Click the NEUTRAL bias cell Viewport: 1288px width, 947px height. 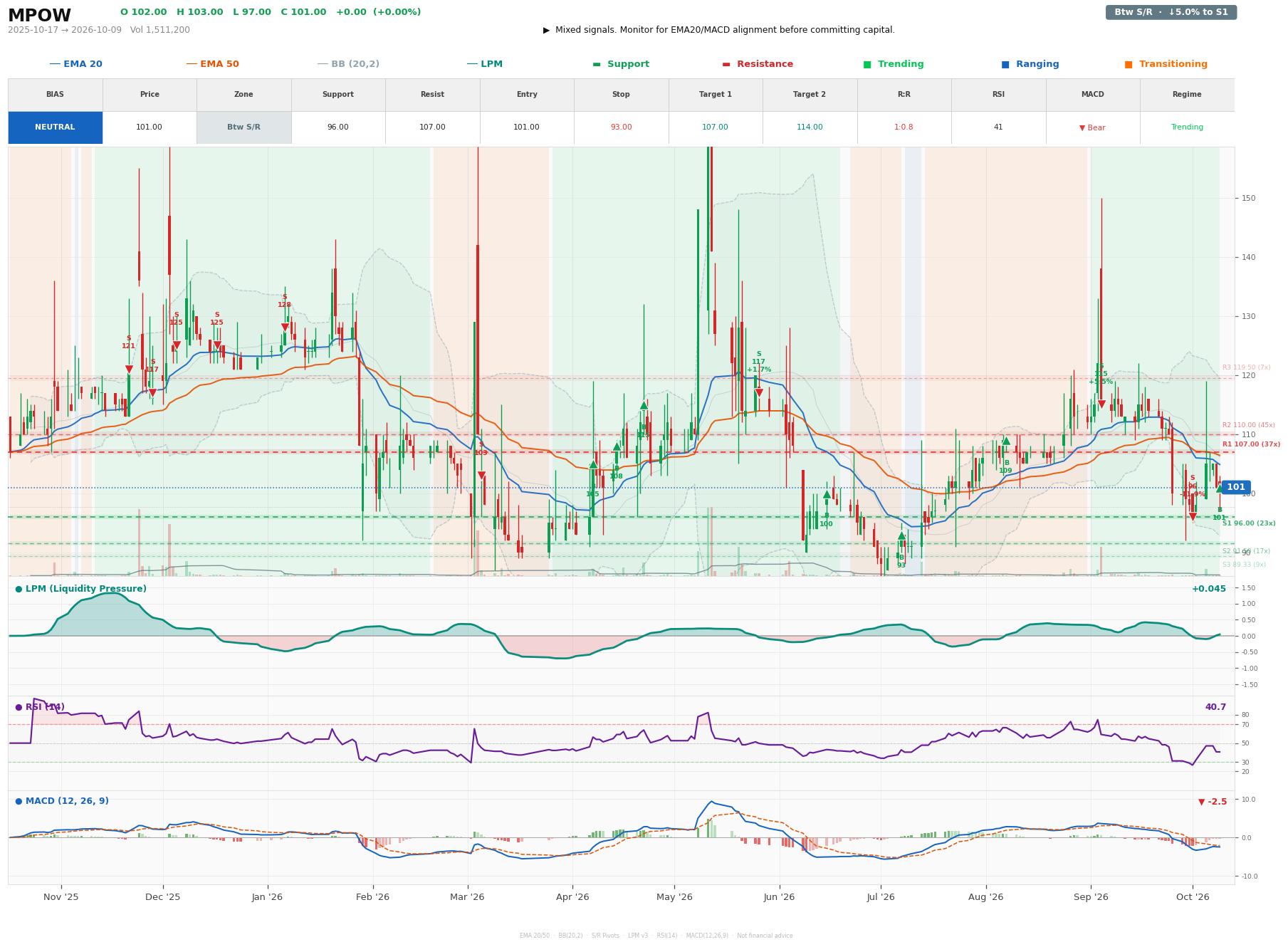click(55, 127)
